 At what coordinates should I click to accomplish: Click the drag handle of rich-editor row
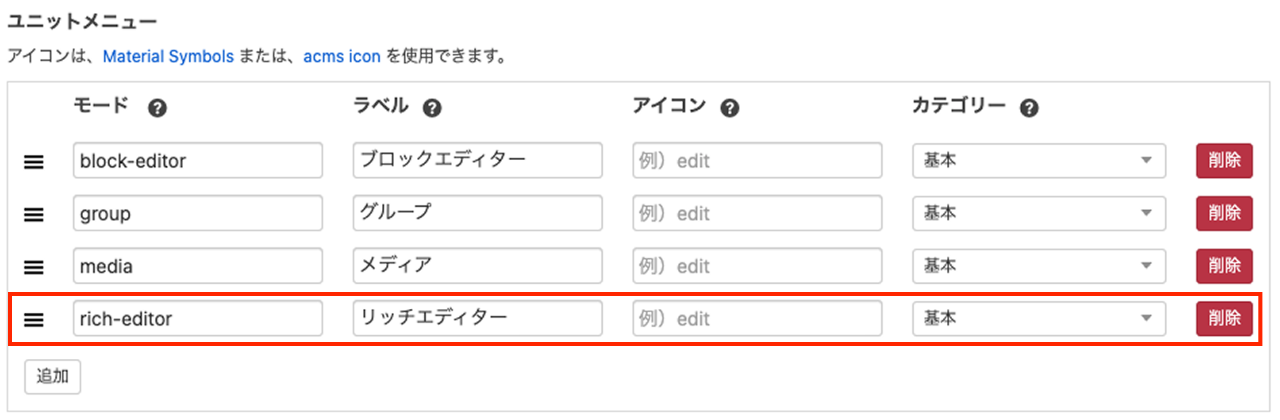[x=34, y=320]
